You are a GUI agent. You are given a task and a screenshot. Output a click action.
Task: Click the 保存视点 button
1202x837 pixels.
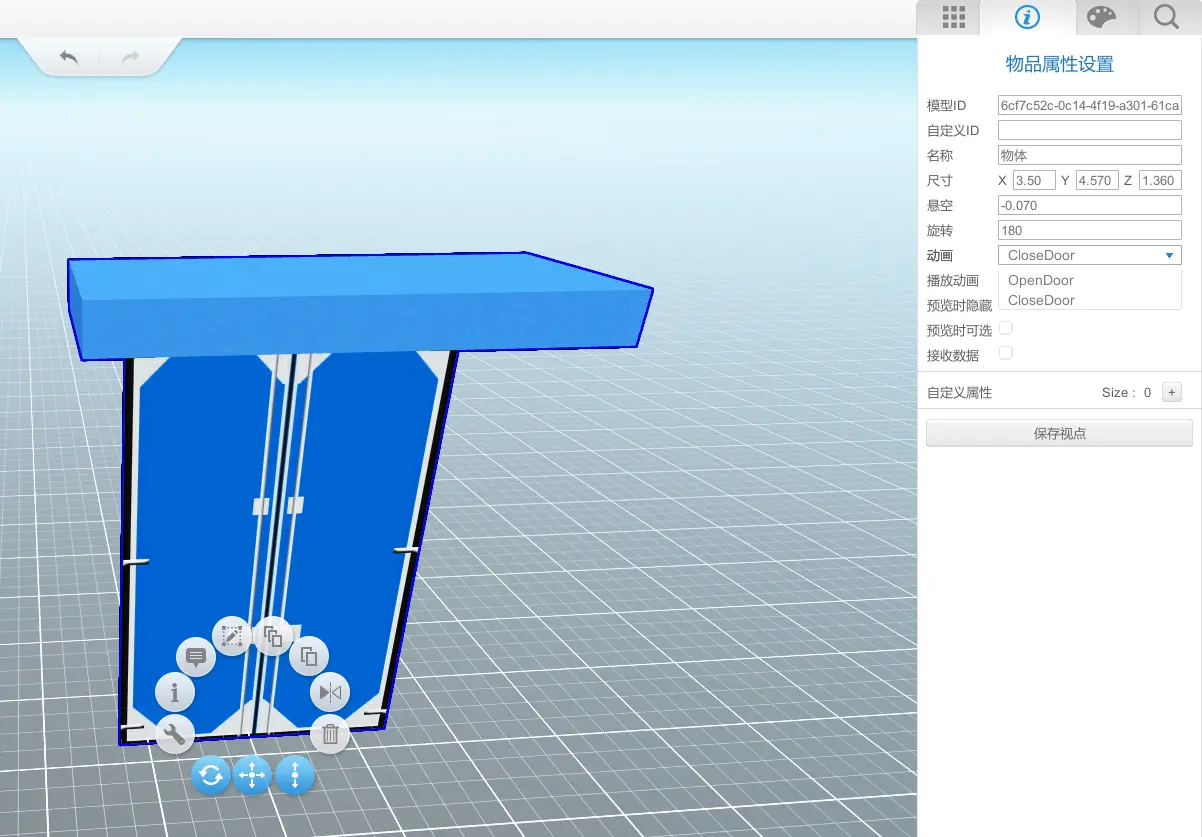point(1059,433)
